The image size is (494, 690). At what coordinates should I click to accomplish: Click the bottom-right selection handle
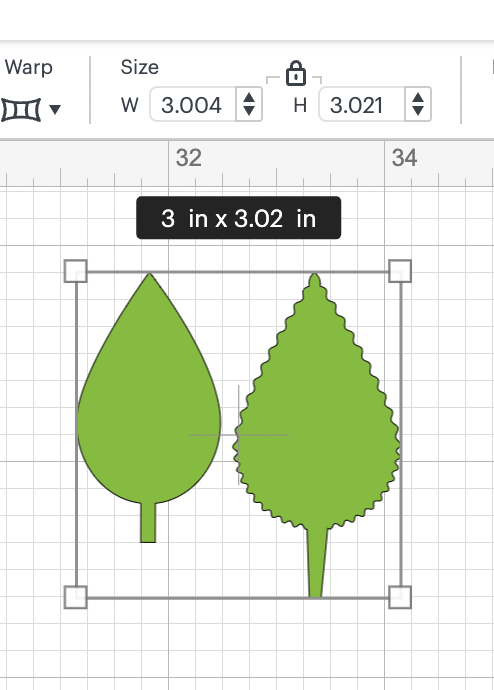pyautogui.click(x=400, y=597)
